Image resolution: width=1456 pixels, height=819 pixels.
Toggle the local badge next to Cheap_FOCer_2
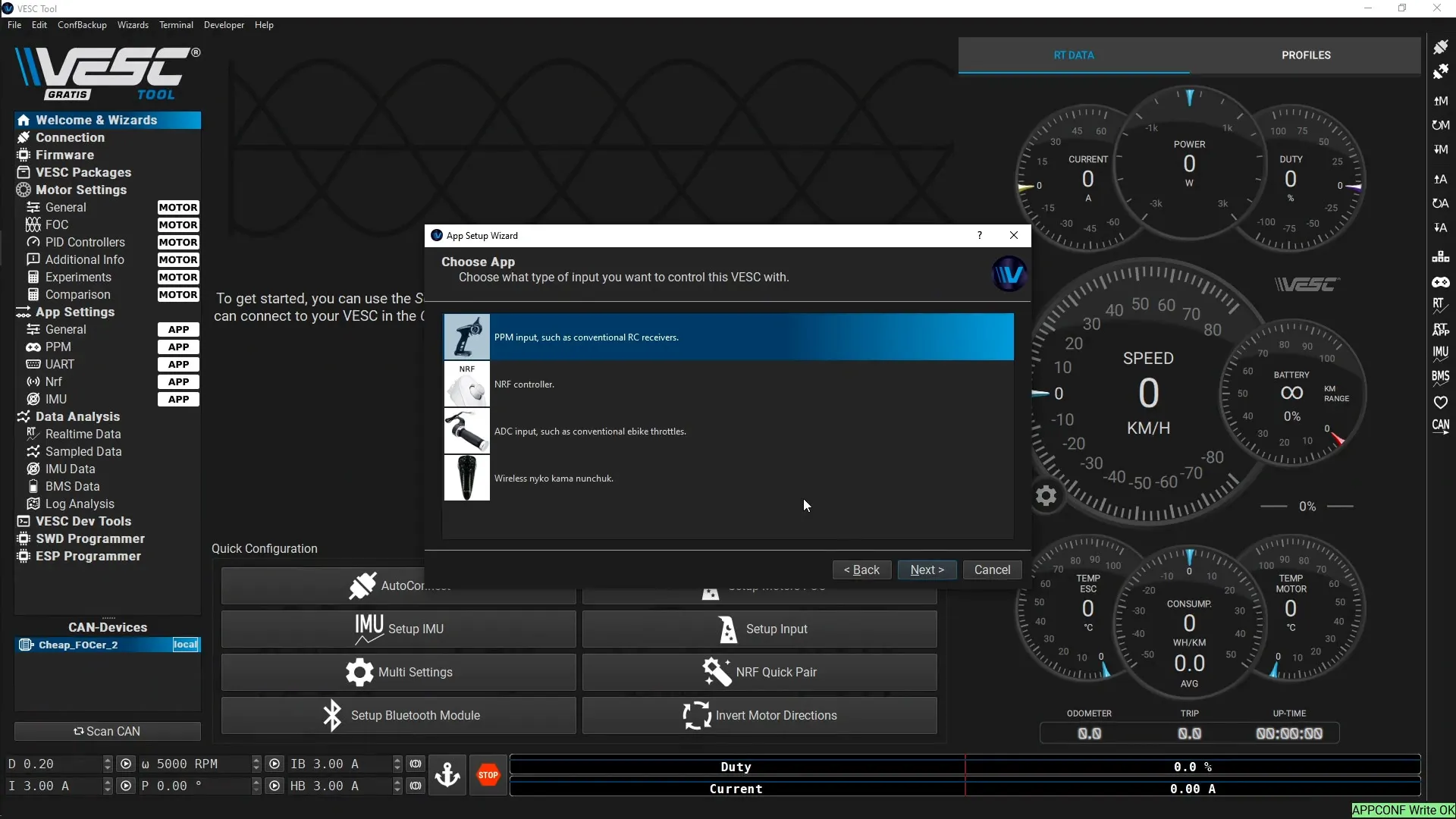pos(185,645)
